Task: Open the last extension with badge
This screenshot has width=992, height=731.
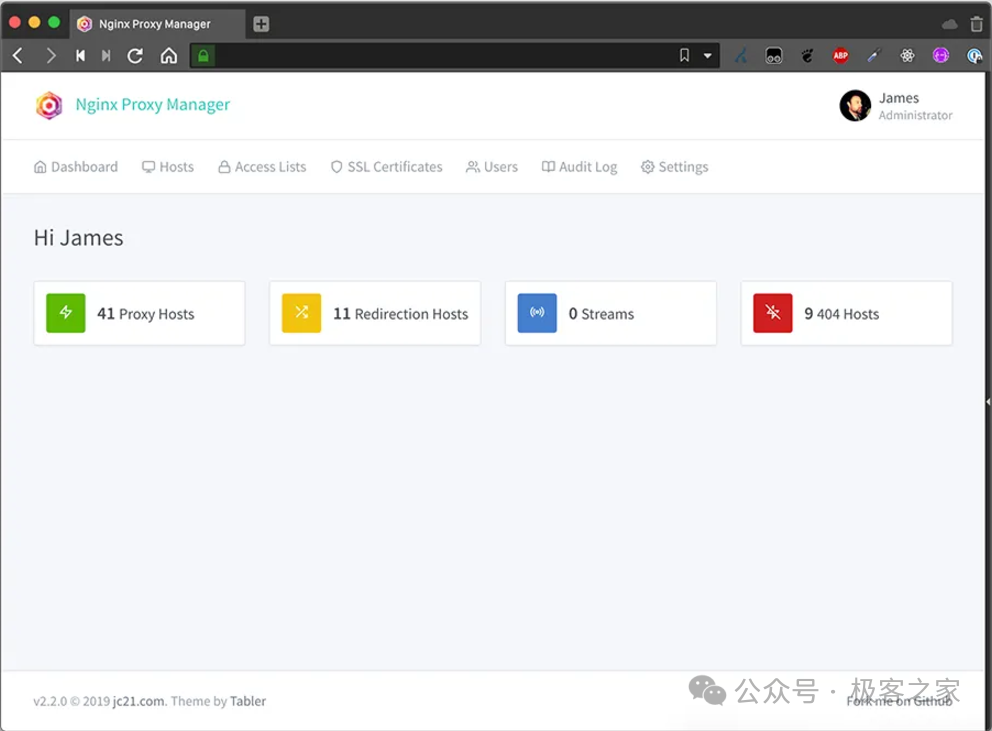Action: coord(974,56)
